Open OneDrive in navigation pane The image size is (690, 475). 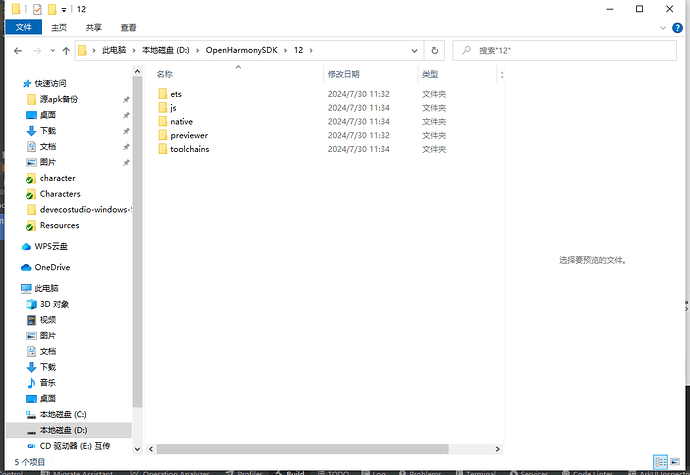pos(52,267)
